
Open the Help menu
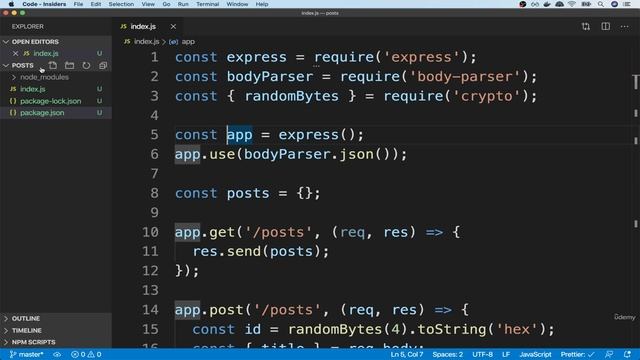pyautogui.click(x=262, y=4)
